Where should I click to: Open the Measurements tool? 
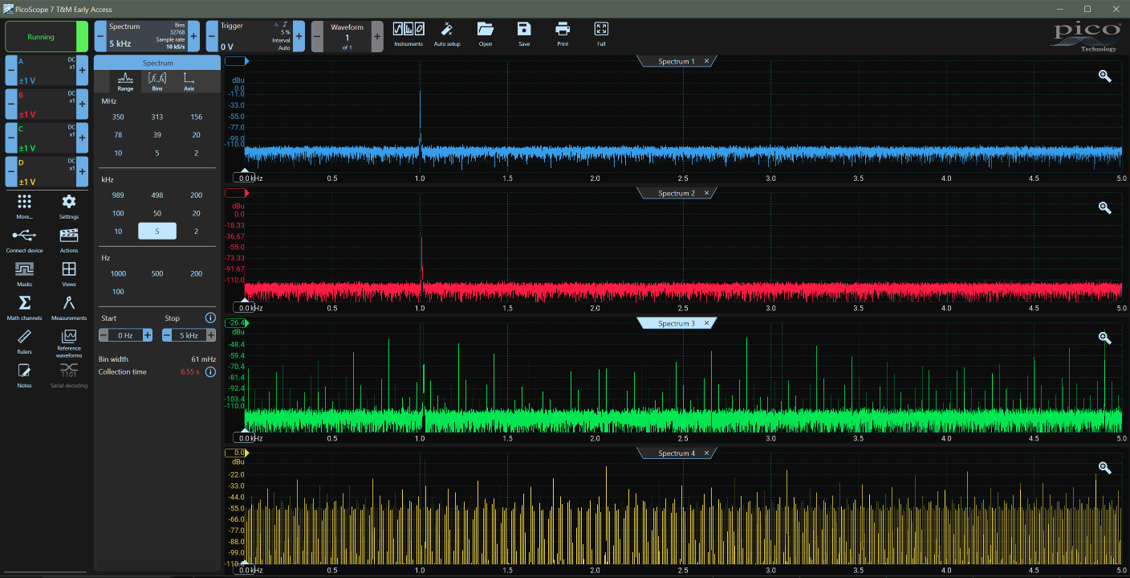click(68, 307)
